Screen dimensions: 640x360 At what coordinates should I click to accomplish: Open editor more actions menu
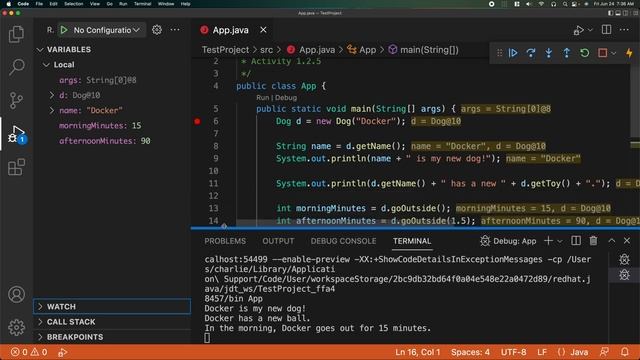pyautogui.click(x=624, y=30)
